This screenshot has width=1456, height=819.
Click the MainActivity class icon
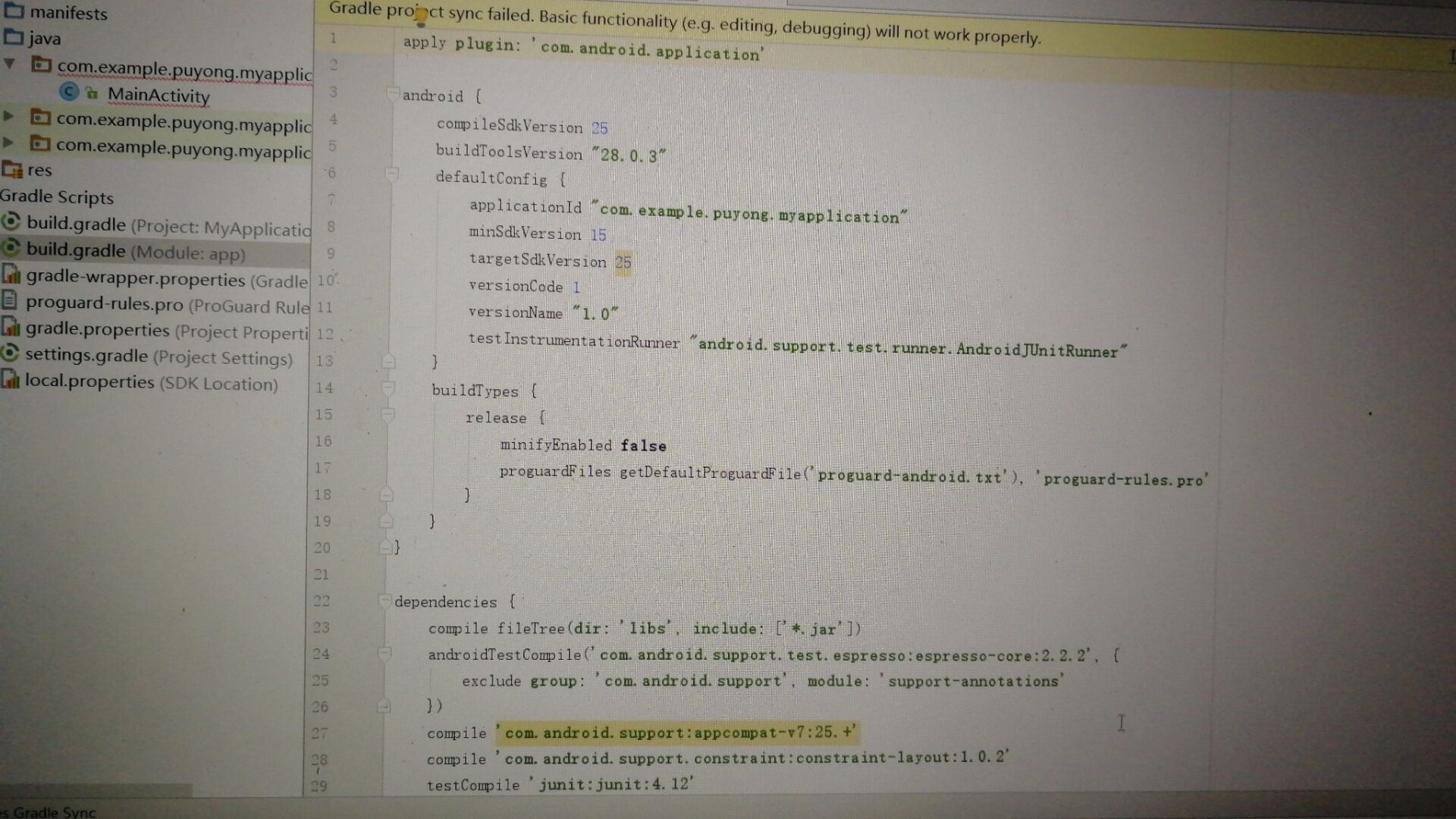point(69,93)
